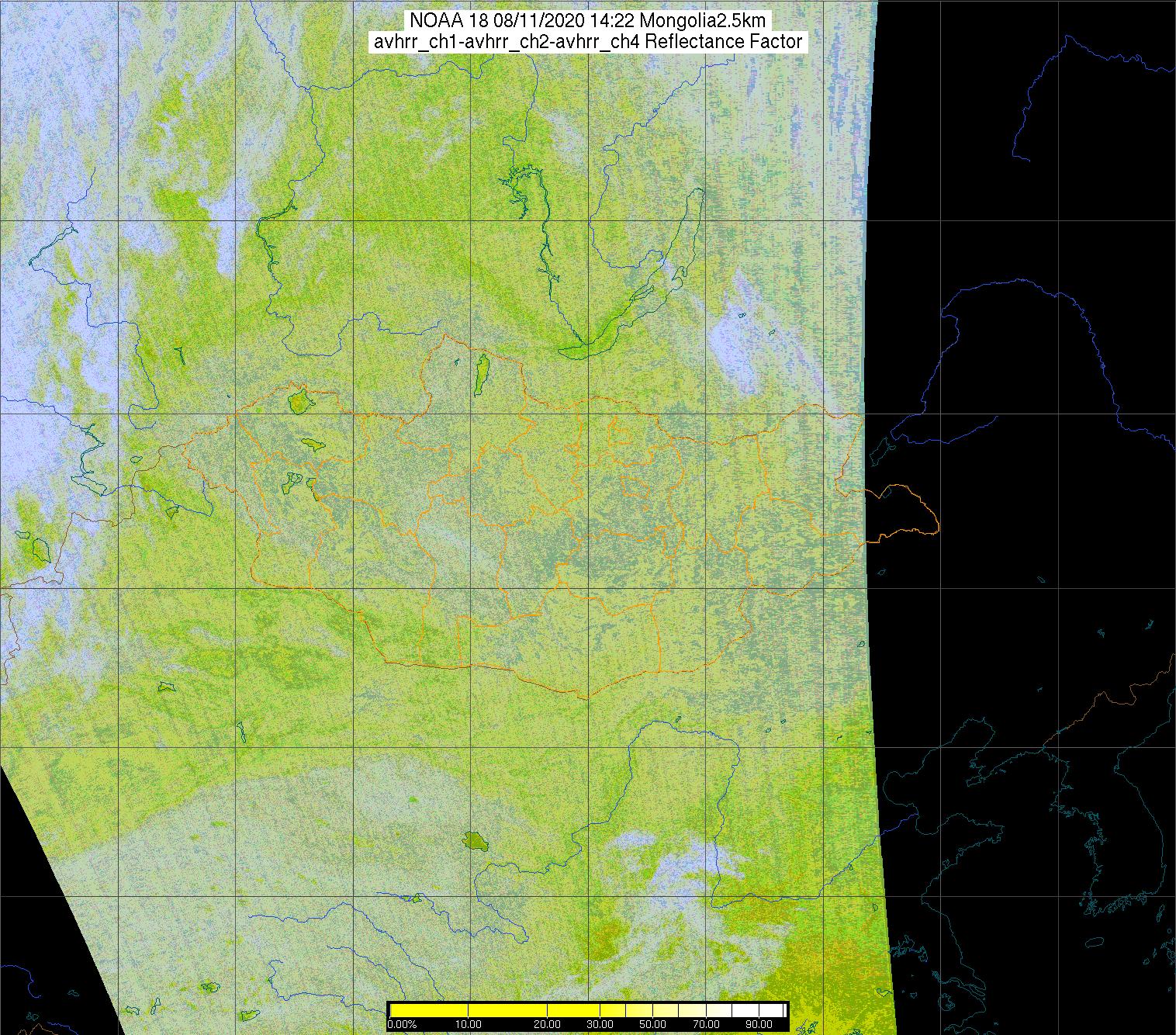Click the "0.00%" color bar label

click(402, 1025)
